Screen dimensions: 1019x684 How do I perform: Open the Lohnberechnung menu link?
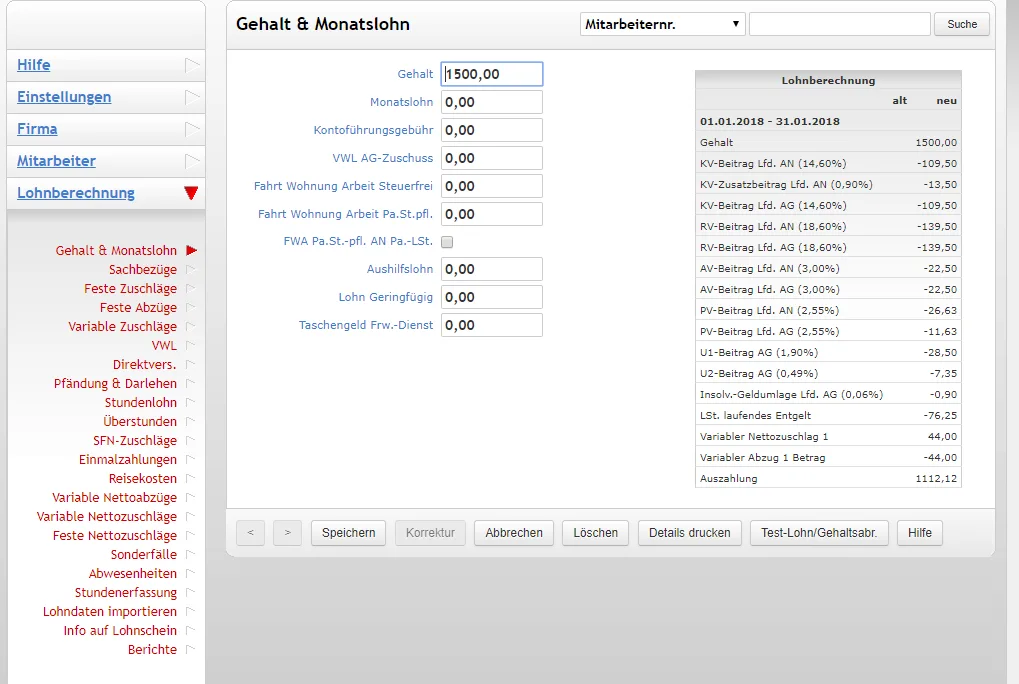pyautogui.click(x=76, y=193)
